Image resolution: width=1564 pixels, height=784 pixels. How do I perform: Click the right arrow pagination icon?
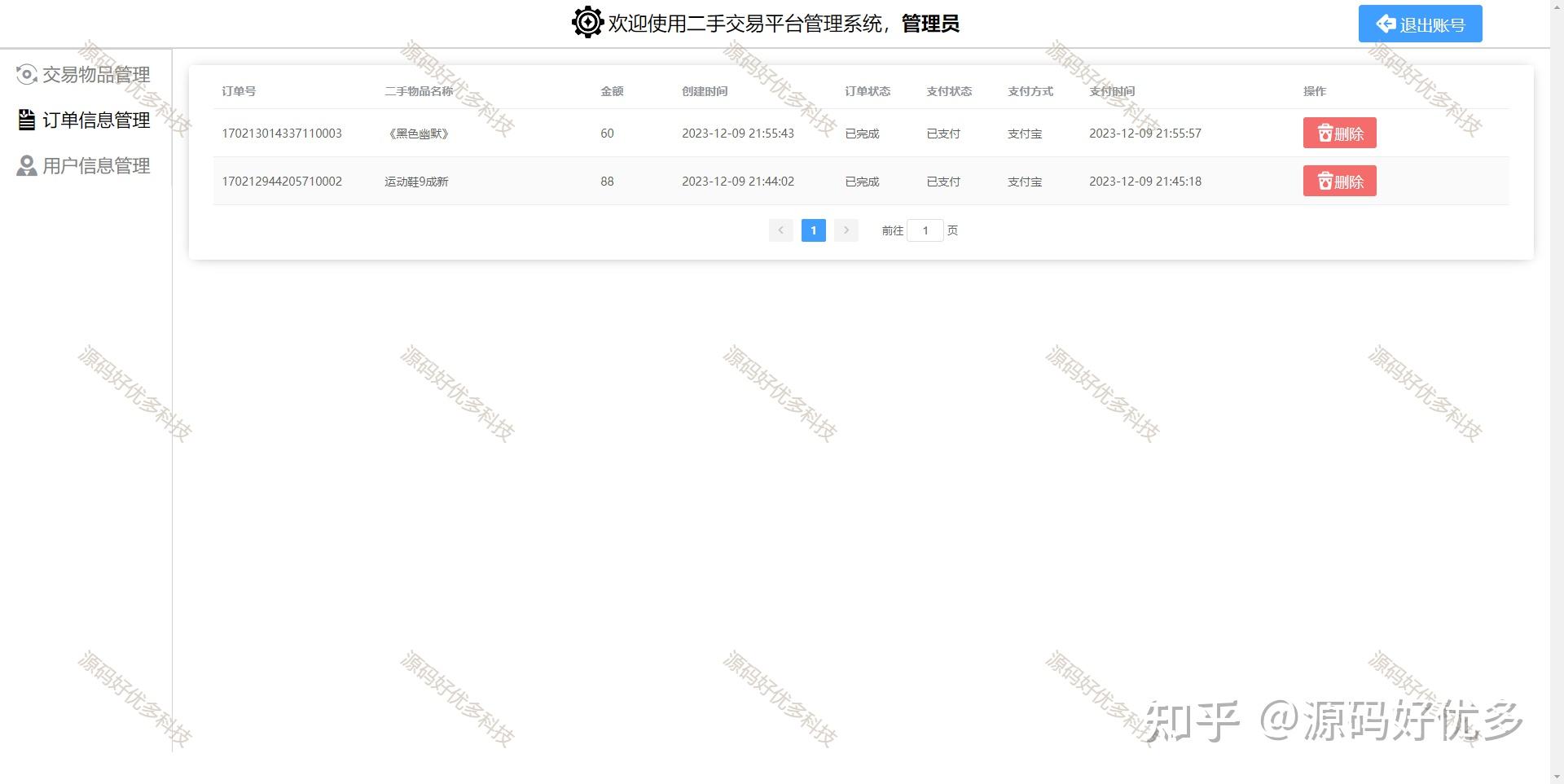[x=846, y=230]
